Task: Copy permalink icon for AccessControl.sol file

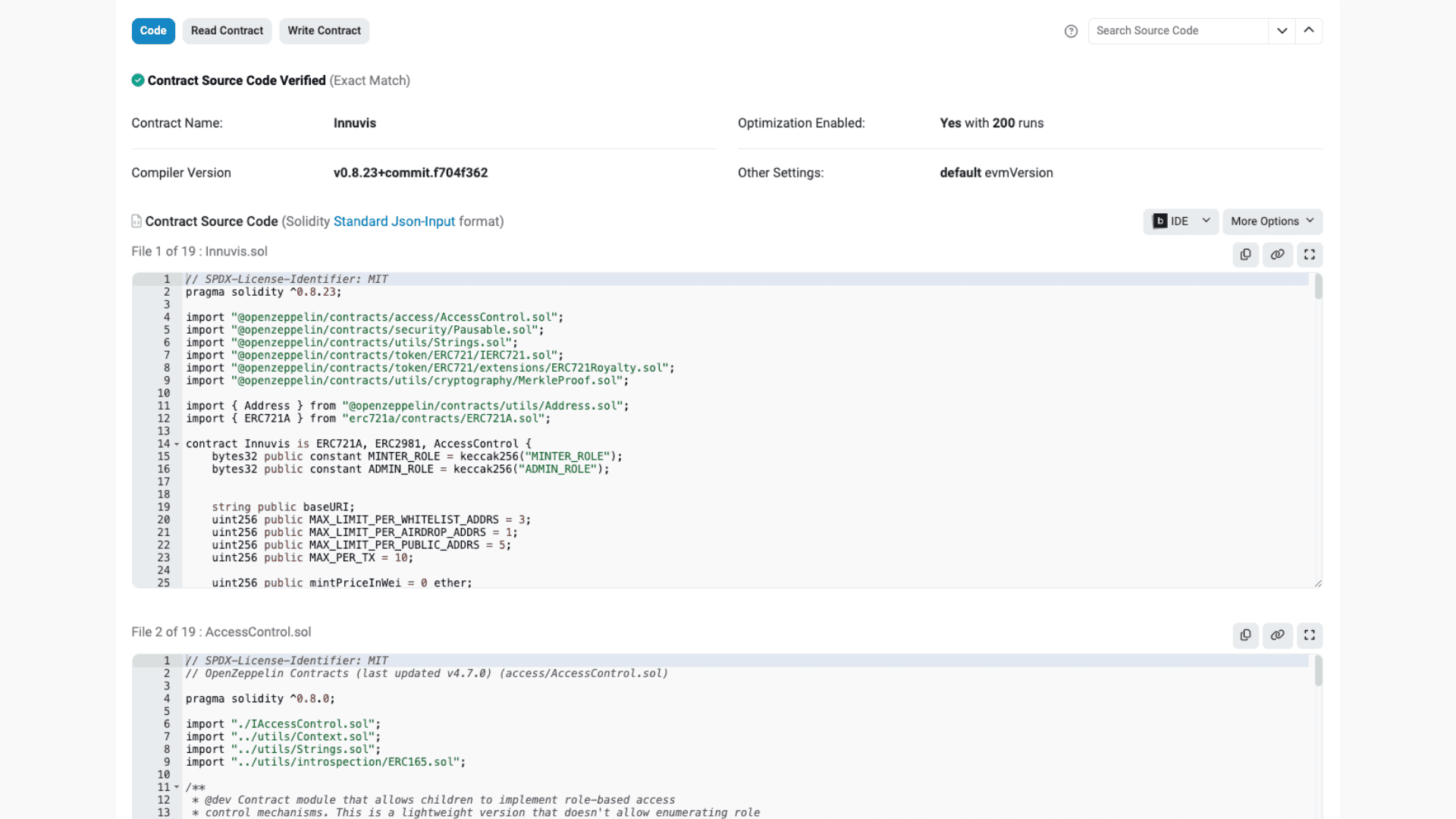Action: click(x=1277, y=635)
